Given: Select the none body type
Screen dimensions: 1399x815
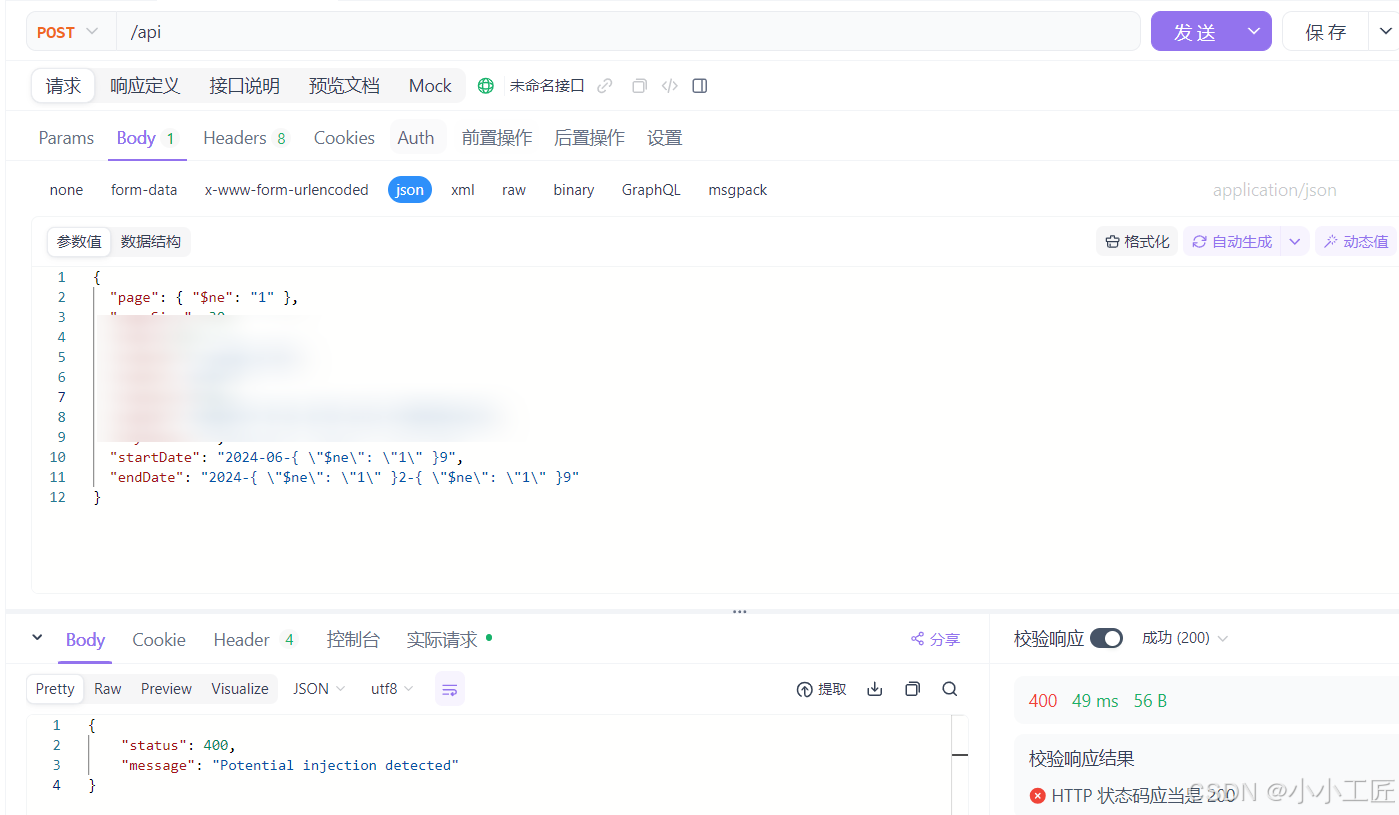Looking at the screenshot, I should coord(67,190).
